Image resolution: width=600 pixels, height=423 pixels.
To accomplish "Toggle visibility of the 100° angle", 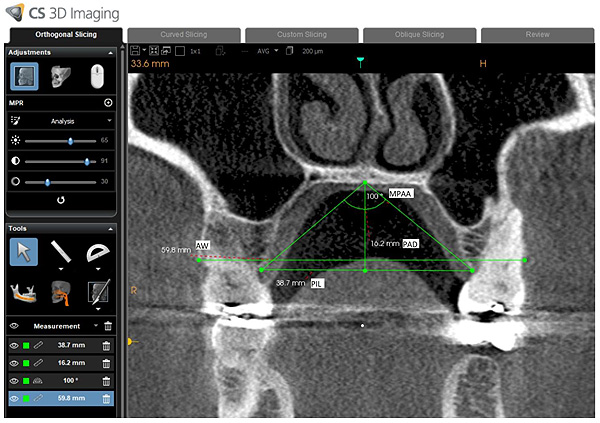I will pos(14,380).
